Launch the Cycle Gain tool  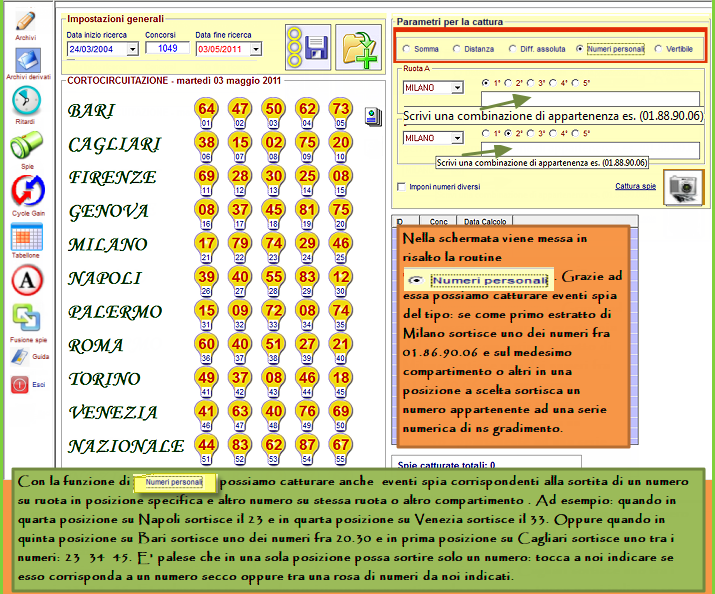point(27,191)
